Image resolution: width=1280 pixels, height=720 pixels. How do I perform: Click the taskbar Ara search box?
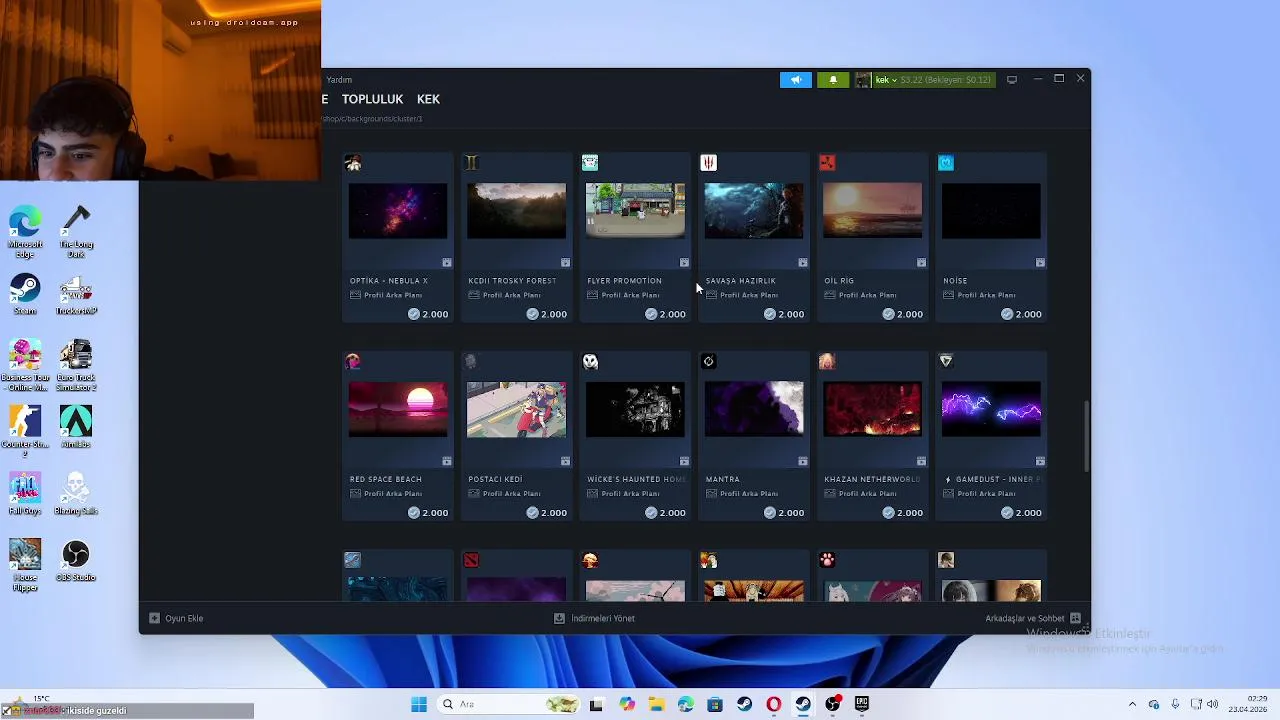point(511,704)
